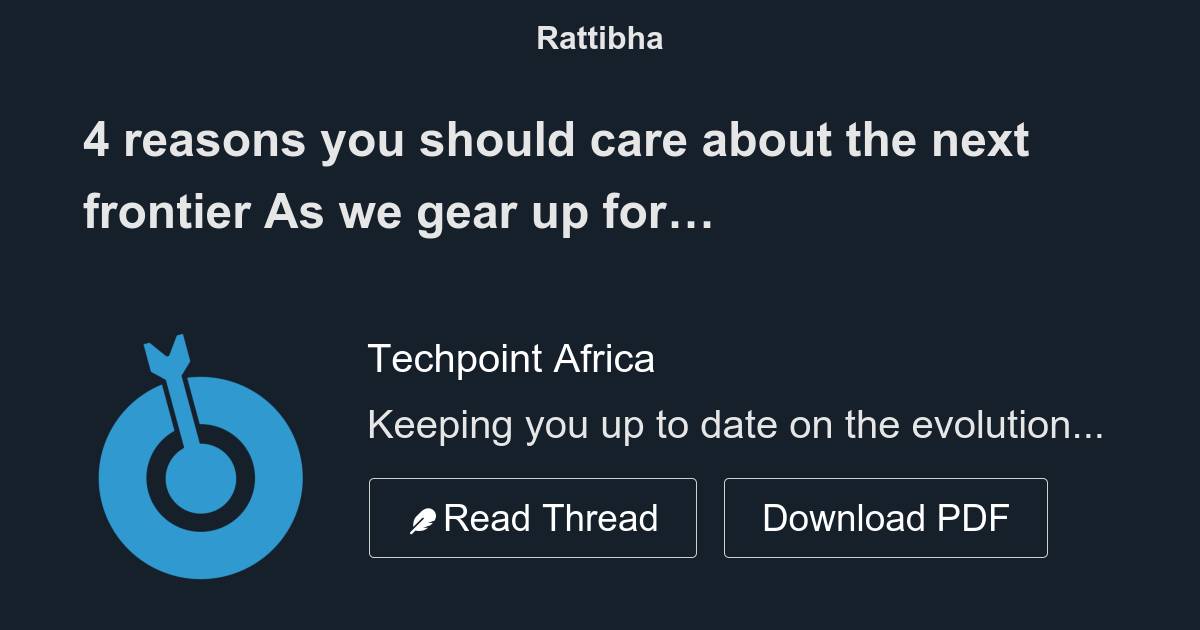Click the Rattibha site title
Screen dimensions: 1200x630
599,38
